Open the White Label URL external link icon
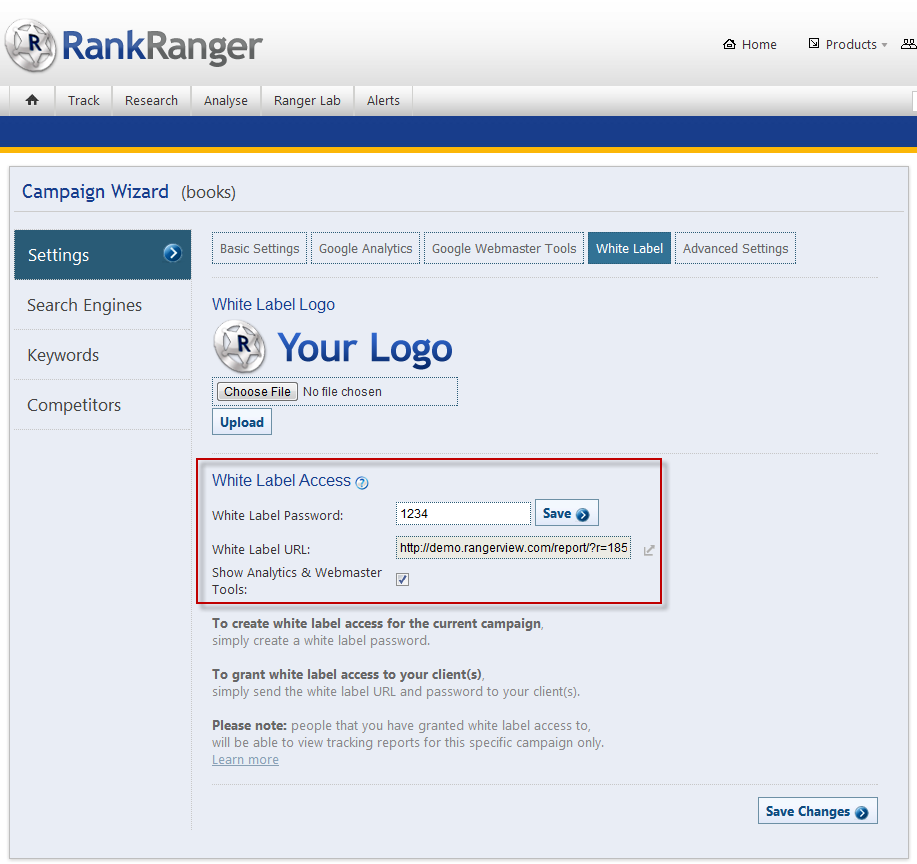Image resolution: width=917 pixels, height=864 pixels. (x=649, y=550)
